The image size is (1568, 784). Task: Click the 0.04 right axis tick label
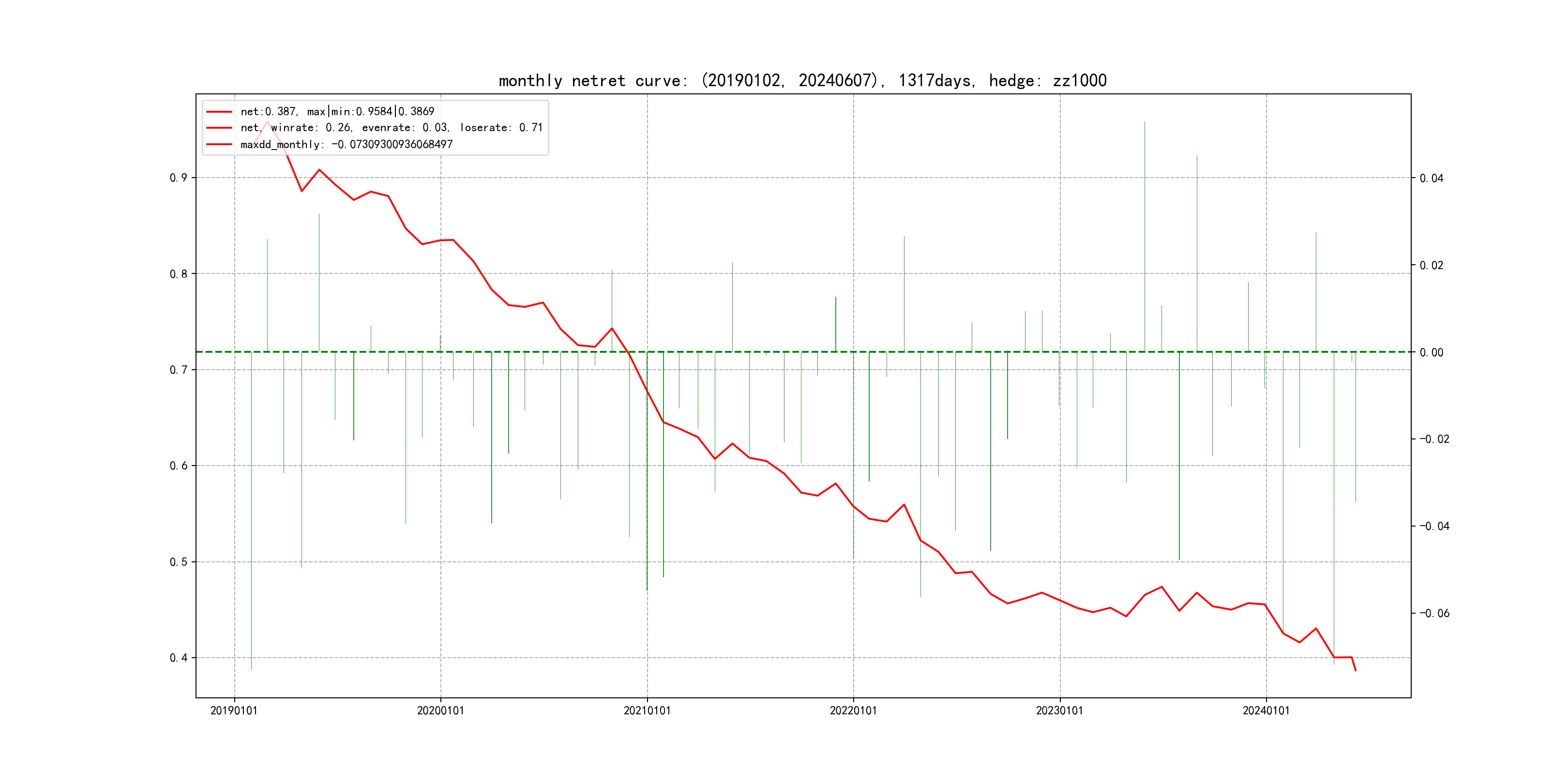pos(1432,179)
